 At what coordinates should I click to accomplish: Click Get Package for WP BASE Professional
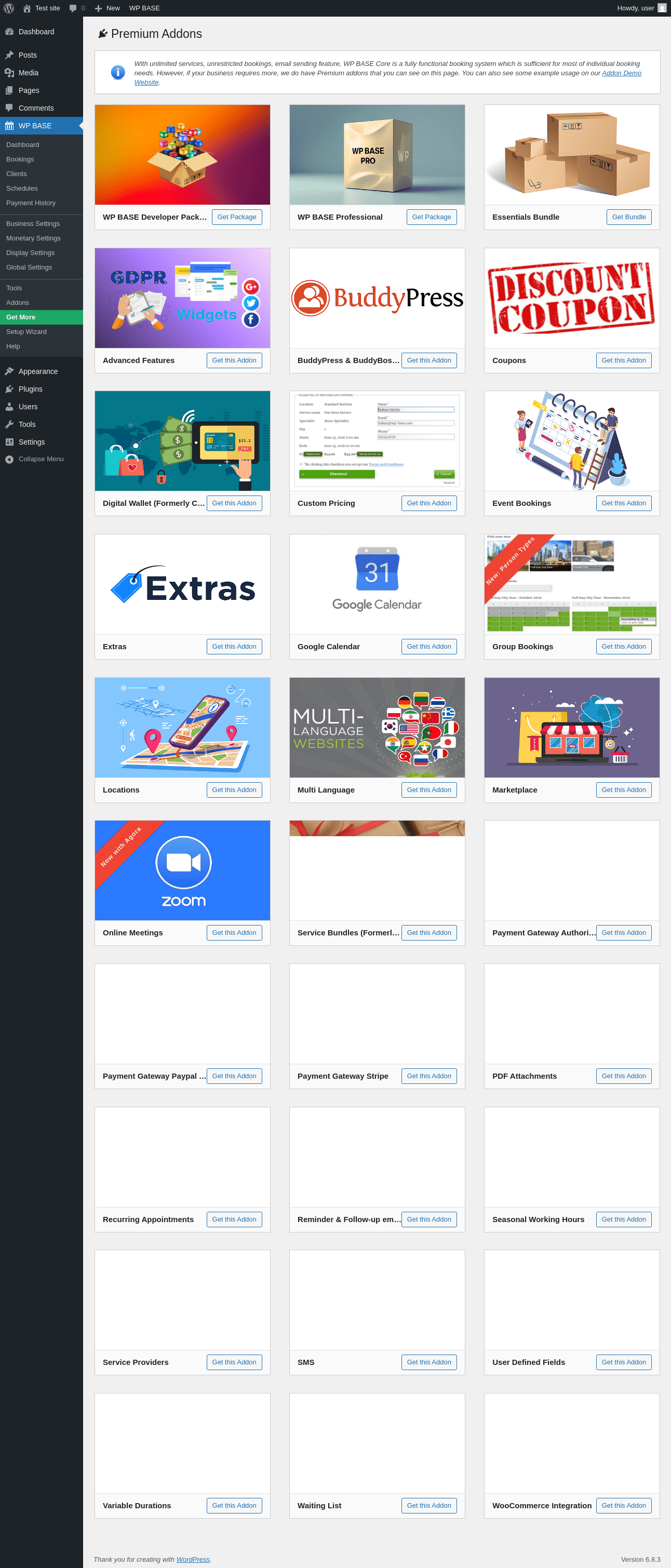point(431,217)
